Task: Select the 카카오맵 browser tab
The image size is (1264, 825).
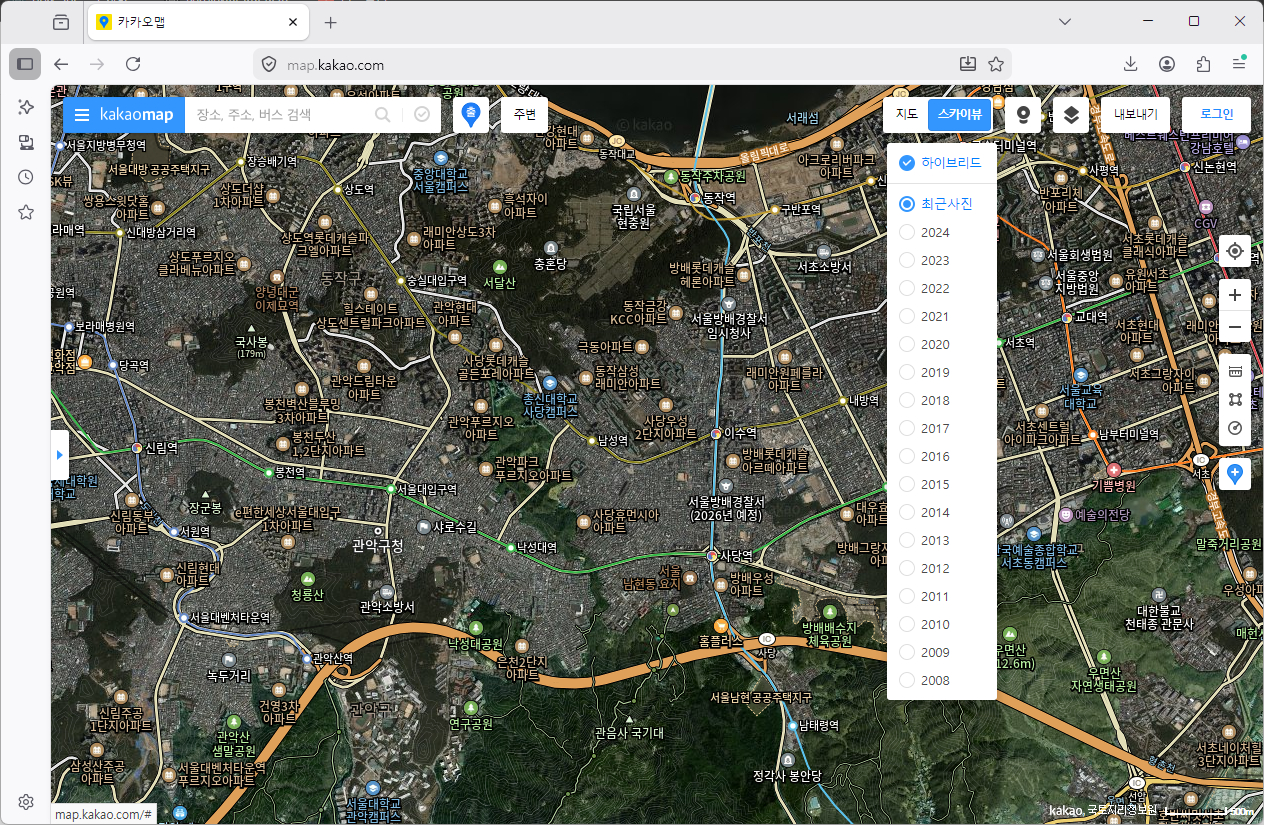Action: click(x=196, y=22)
